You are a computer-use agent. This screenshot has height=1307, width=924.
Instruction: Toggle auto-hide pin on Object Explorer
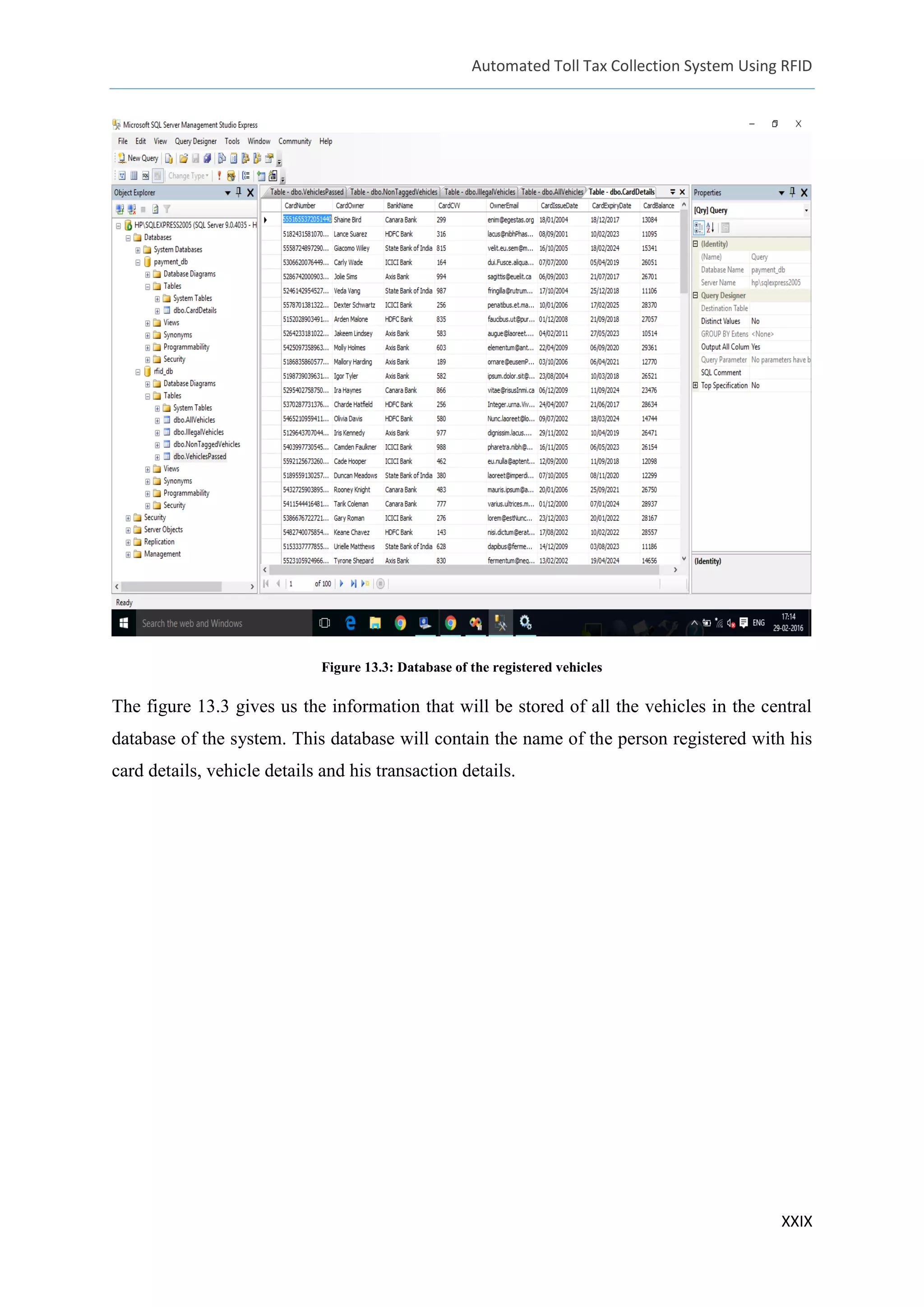238,192
